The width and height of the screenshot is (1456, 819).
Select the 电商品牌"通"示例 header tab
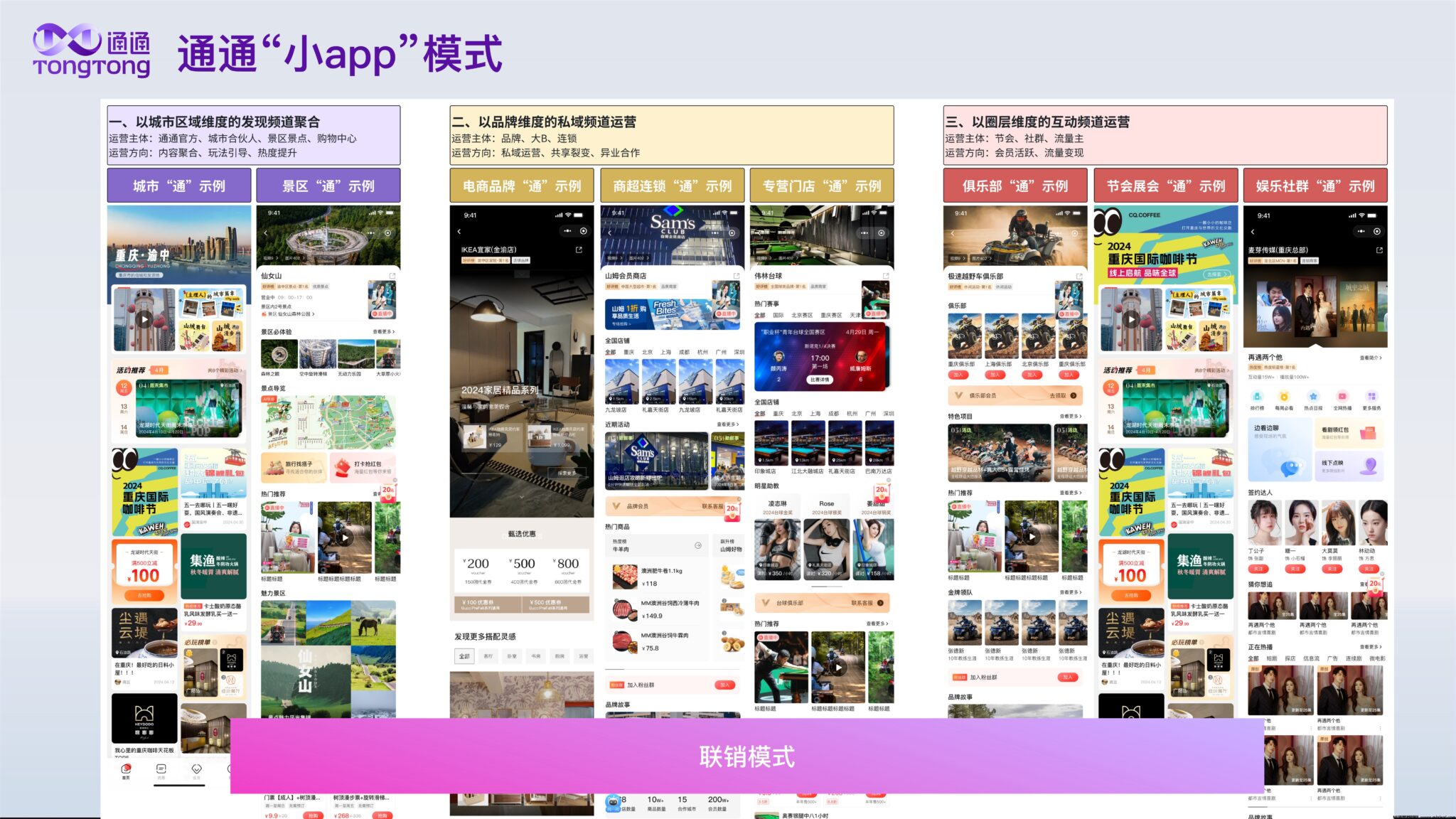[522, 186]
